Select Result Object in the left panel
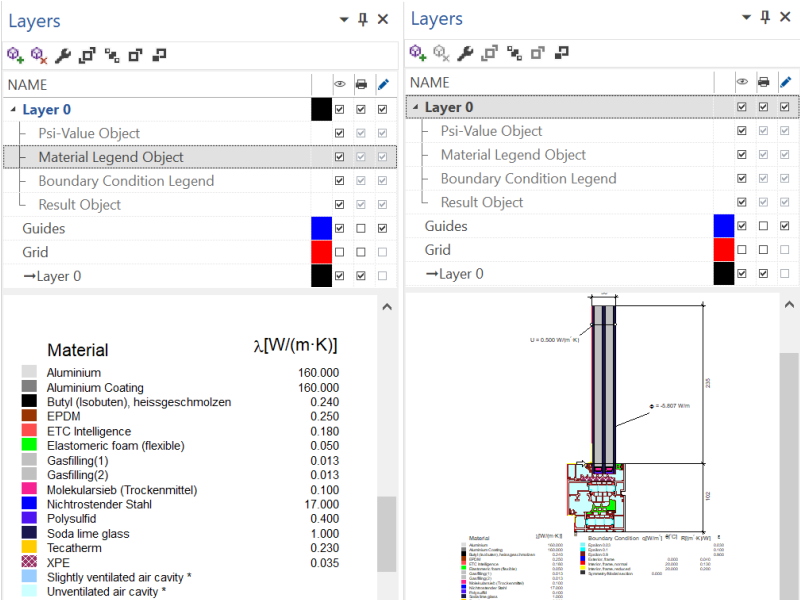This screenshot has width=800, height=600. click(80, 205)
